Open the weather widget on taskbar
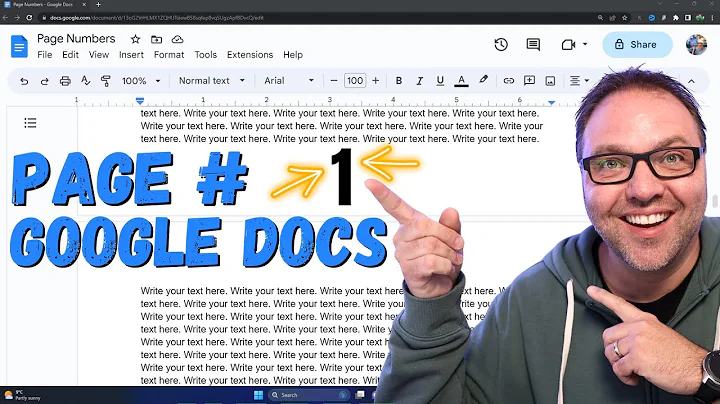Image resolution: width=720 pixels, height=404 pixels. click(22, 395)
